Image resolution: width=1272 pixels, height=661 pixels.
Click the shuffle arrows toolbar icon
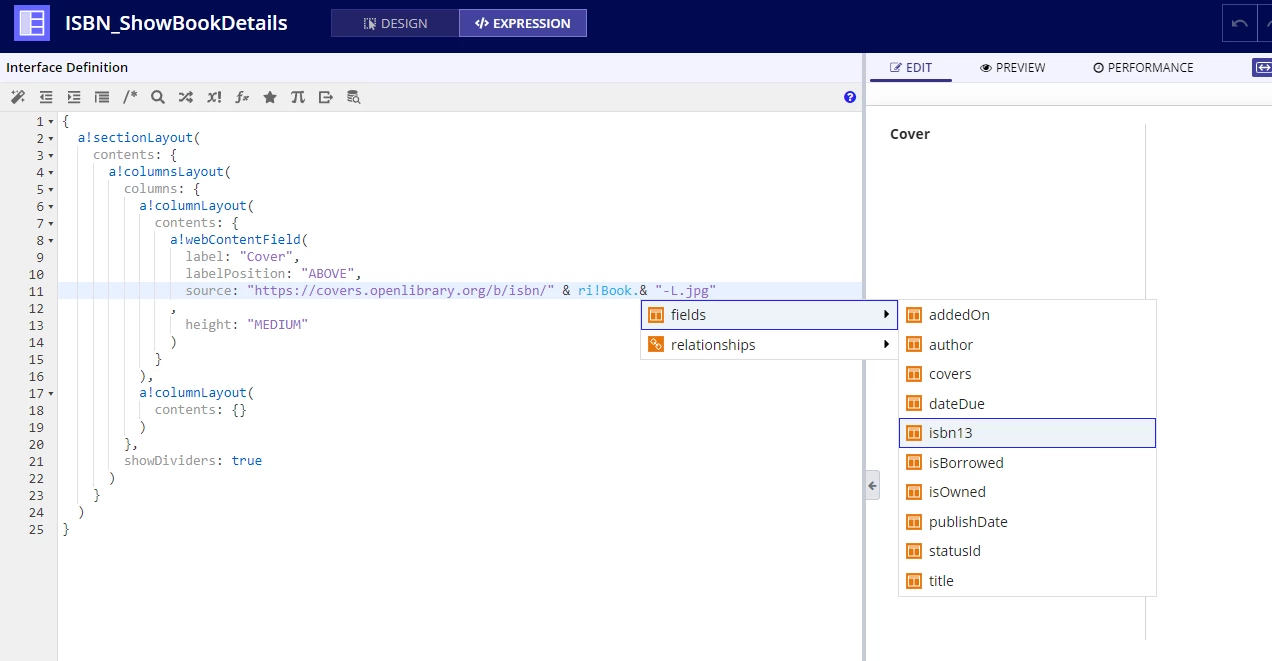[x=186, y=97]
